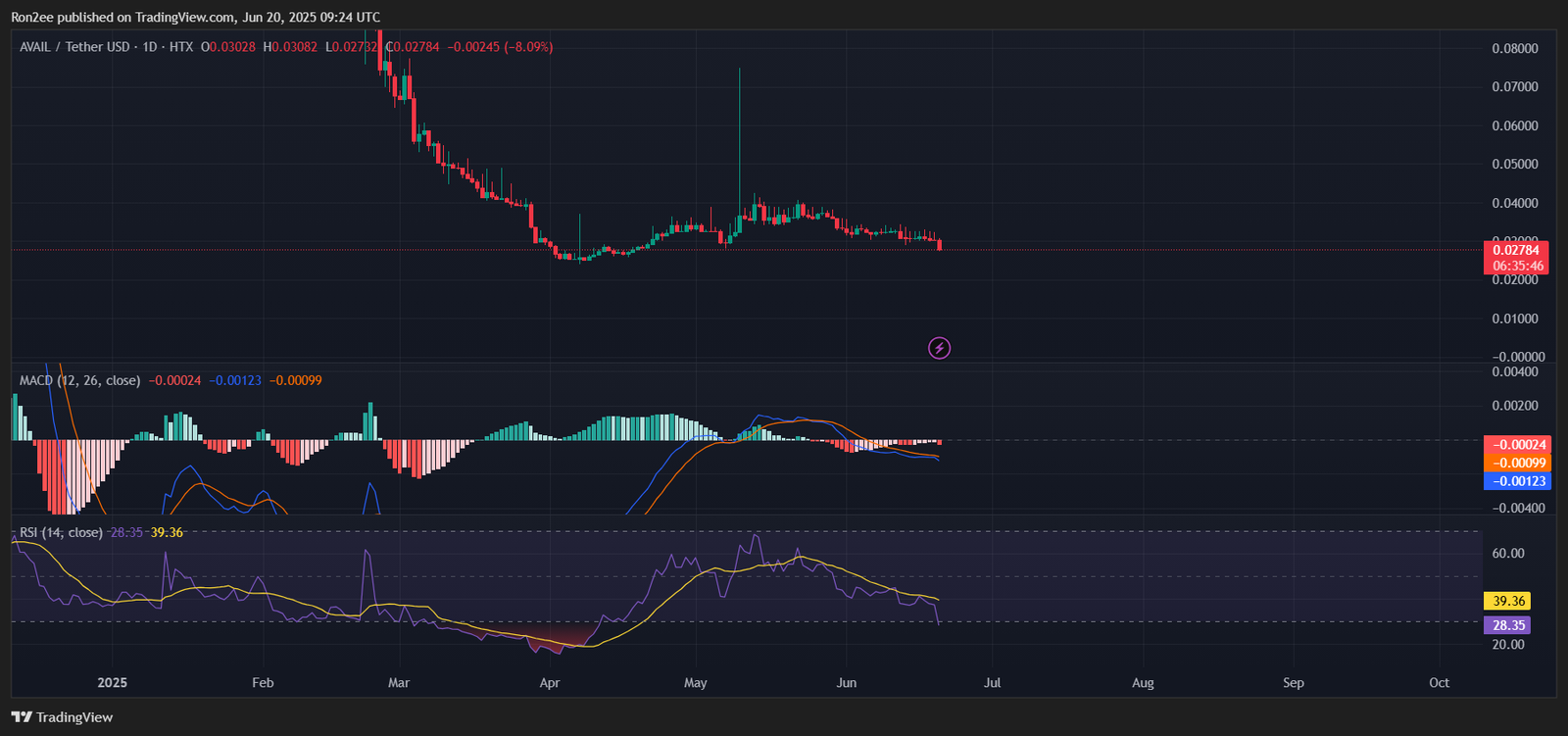Click the Jul label on time axis

(x=993, y=682)
